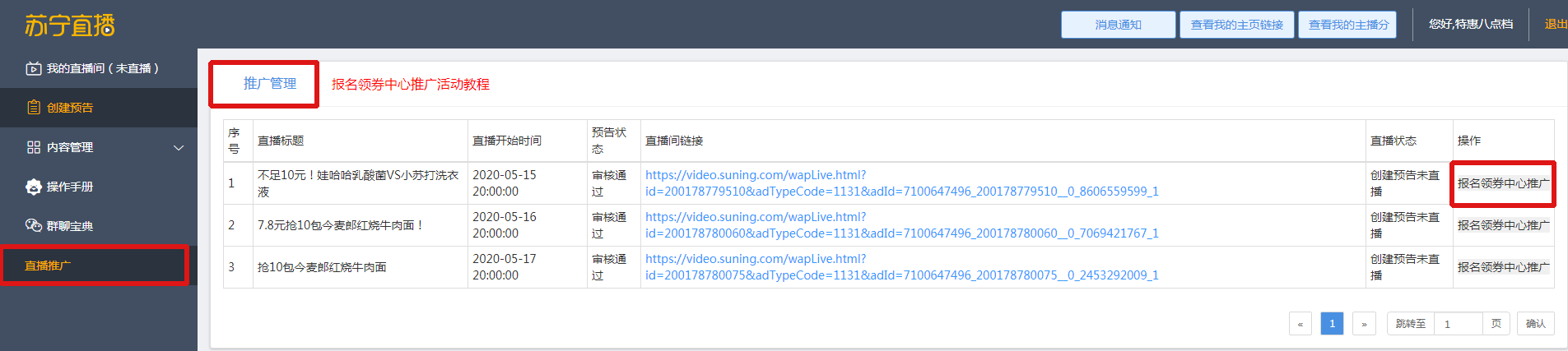Click 直播状态 column header
The image size is (1568, 351).
point(1394,141)
